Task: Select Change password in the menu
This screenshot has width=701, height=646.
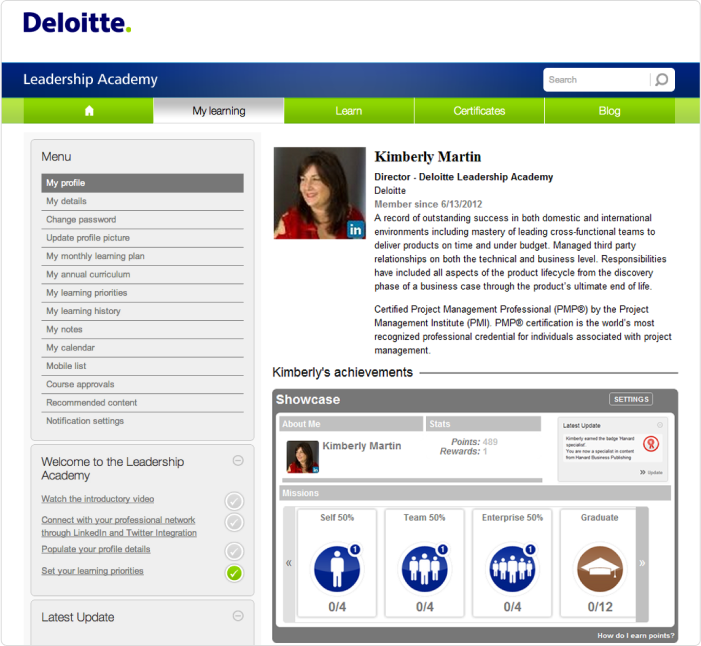Action: (x=143, y=220)
